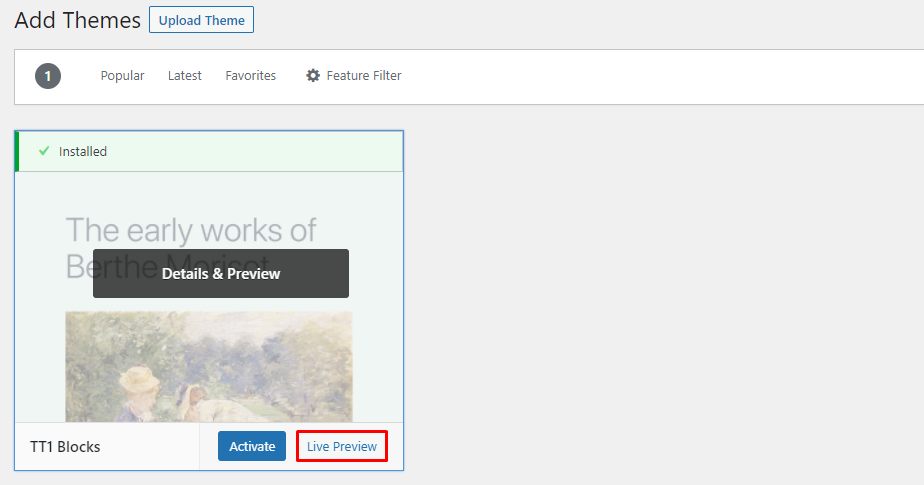The width and height of the screenshot is (924, 485).
Task: Activate the TT1 Blocks theme
Action: [252, 446]
